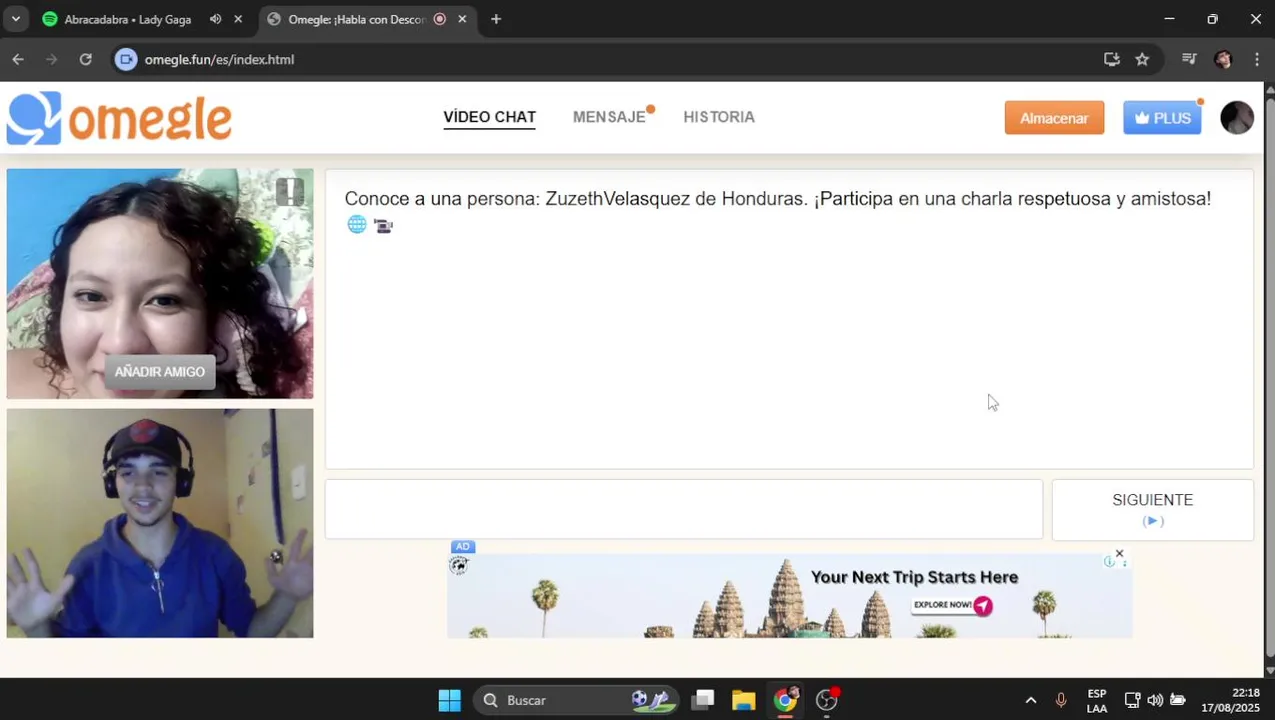Switch to the Spotify Abracadabra tab

(x=127, y=19)
